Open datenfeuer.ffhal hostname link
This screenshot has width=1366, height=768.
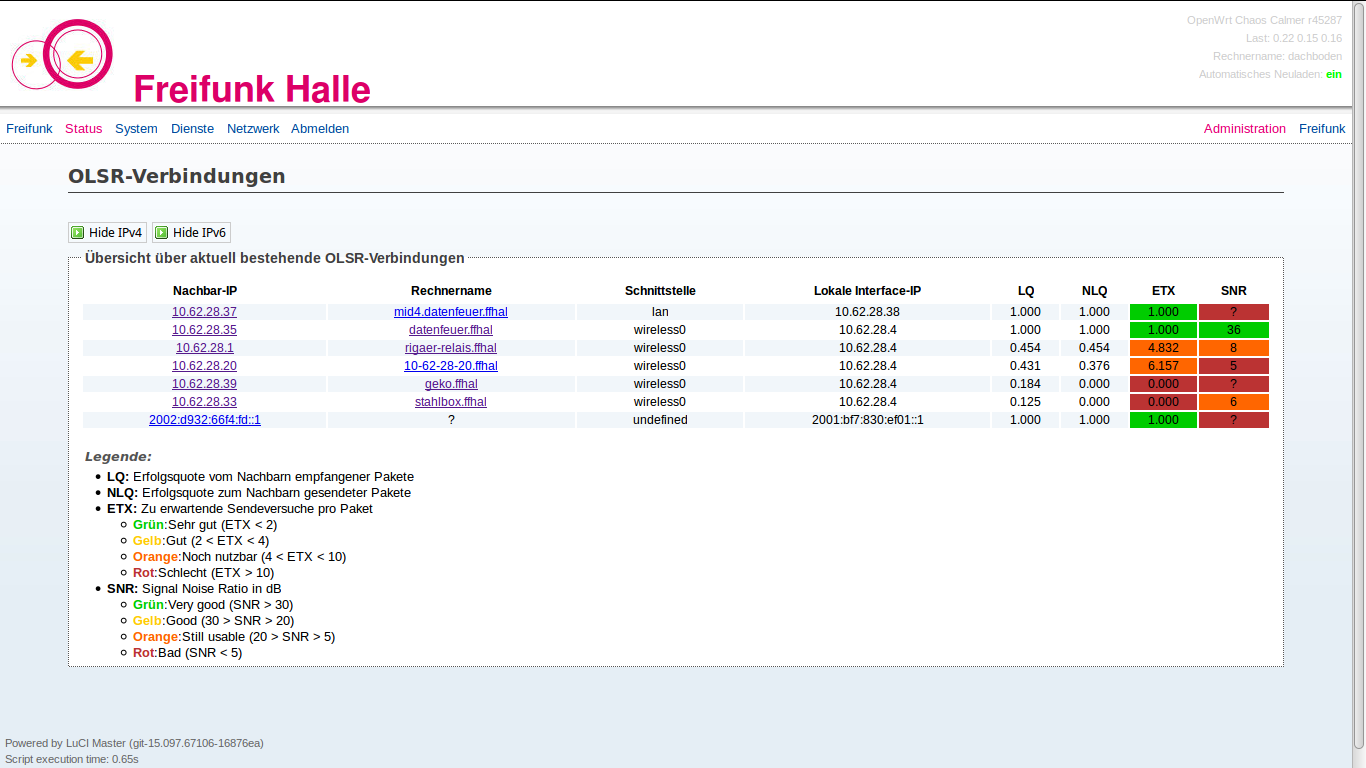tap(450, 330)
